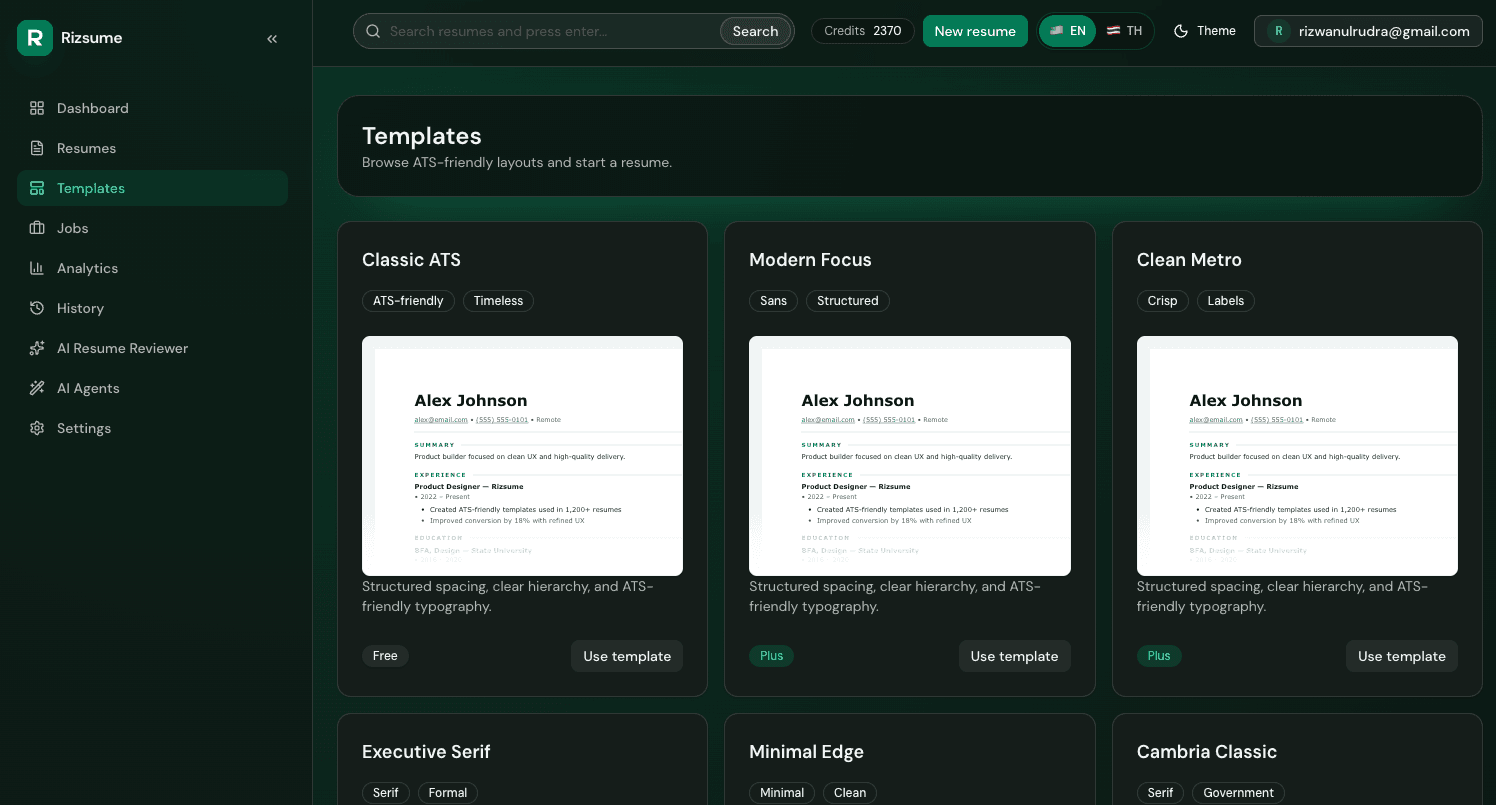The width and height of the screenshot is (1496, 805).
Task: Click the New resume button
Action: [975, 31]
